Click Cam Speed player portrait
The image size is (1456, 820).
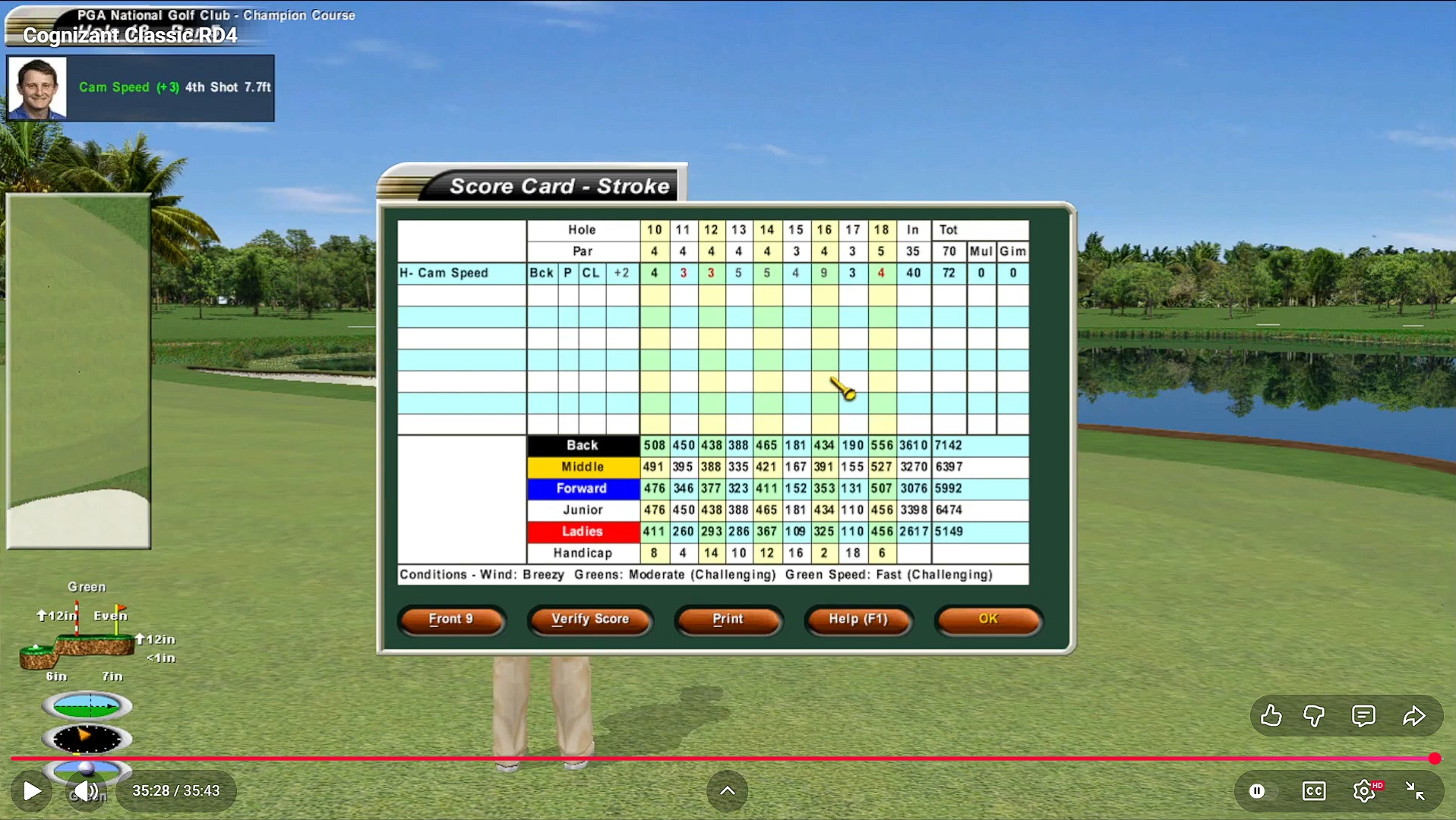click(37, 88)
